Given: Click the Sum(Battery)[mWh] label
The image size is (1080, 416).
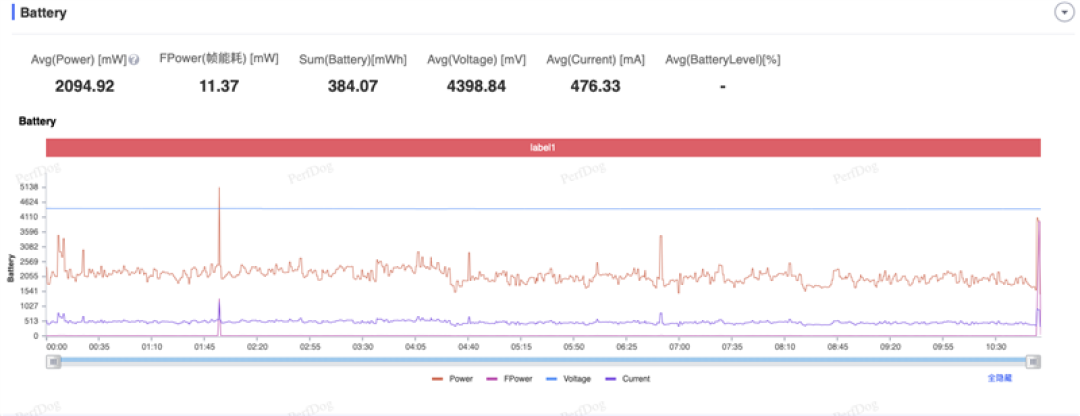Looking at the screenshot, I should (353, 60).
